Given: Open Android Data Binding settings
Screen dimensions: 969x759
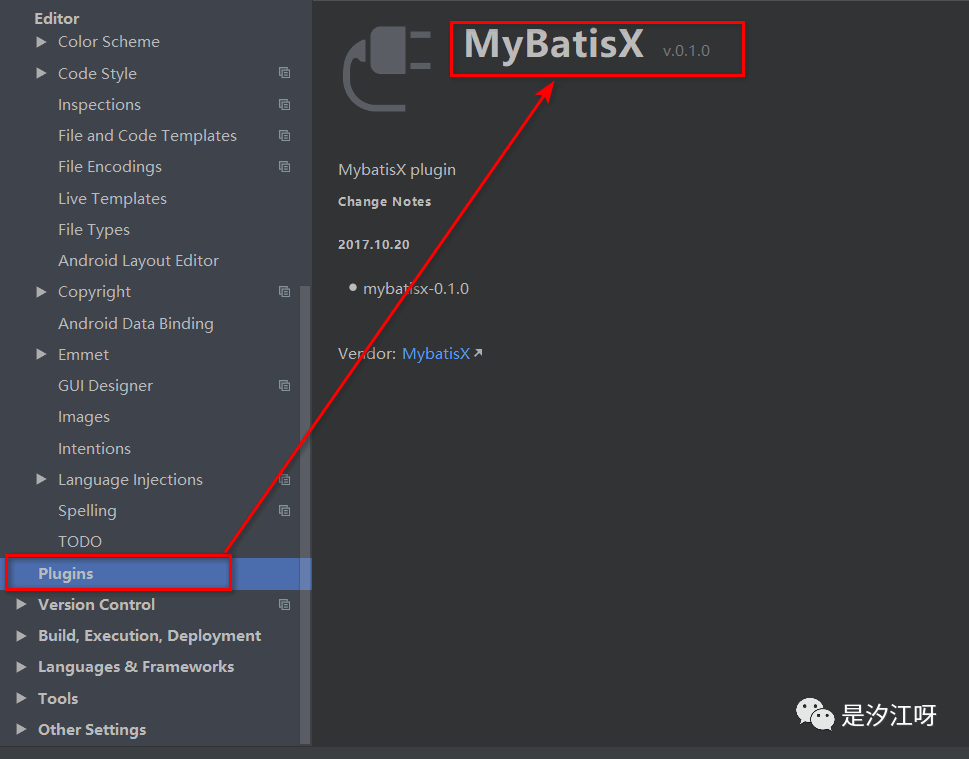Looking at the screenshot, I should (136, 324).
